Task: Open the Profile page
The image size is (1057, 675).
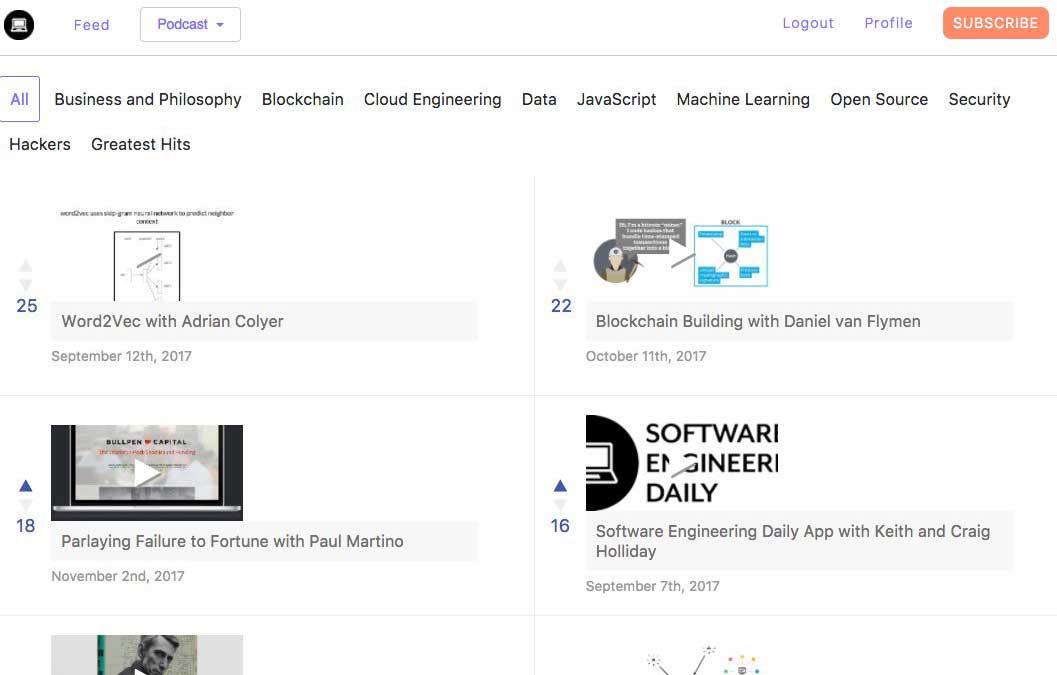Action: point(888,23)
